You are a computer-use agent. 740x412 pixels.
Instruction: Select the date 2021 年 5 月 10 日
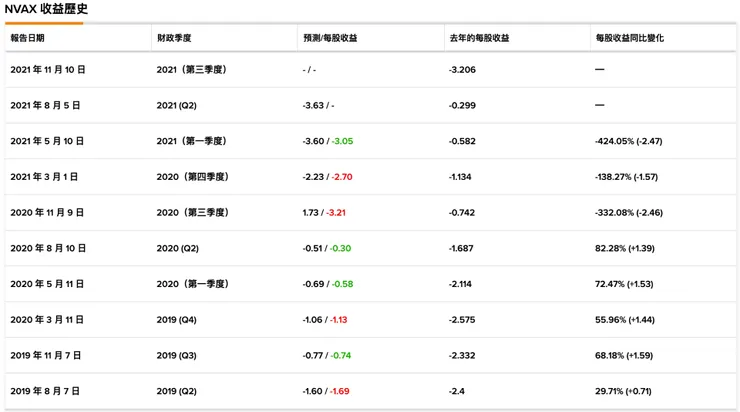click(x=47, y=141)
